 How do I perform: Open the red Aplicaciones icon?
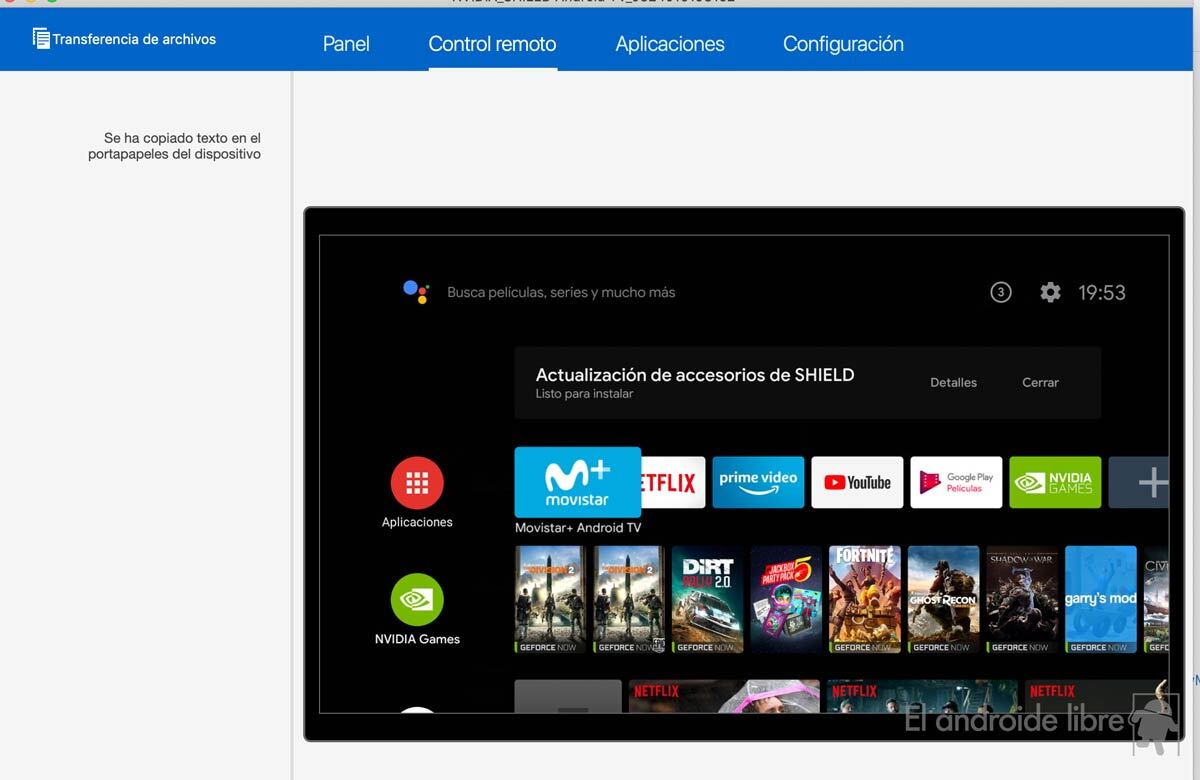[x=417, y=483]
